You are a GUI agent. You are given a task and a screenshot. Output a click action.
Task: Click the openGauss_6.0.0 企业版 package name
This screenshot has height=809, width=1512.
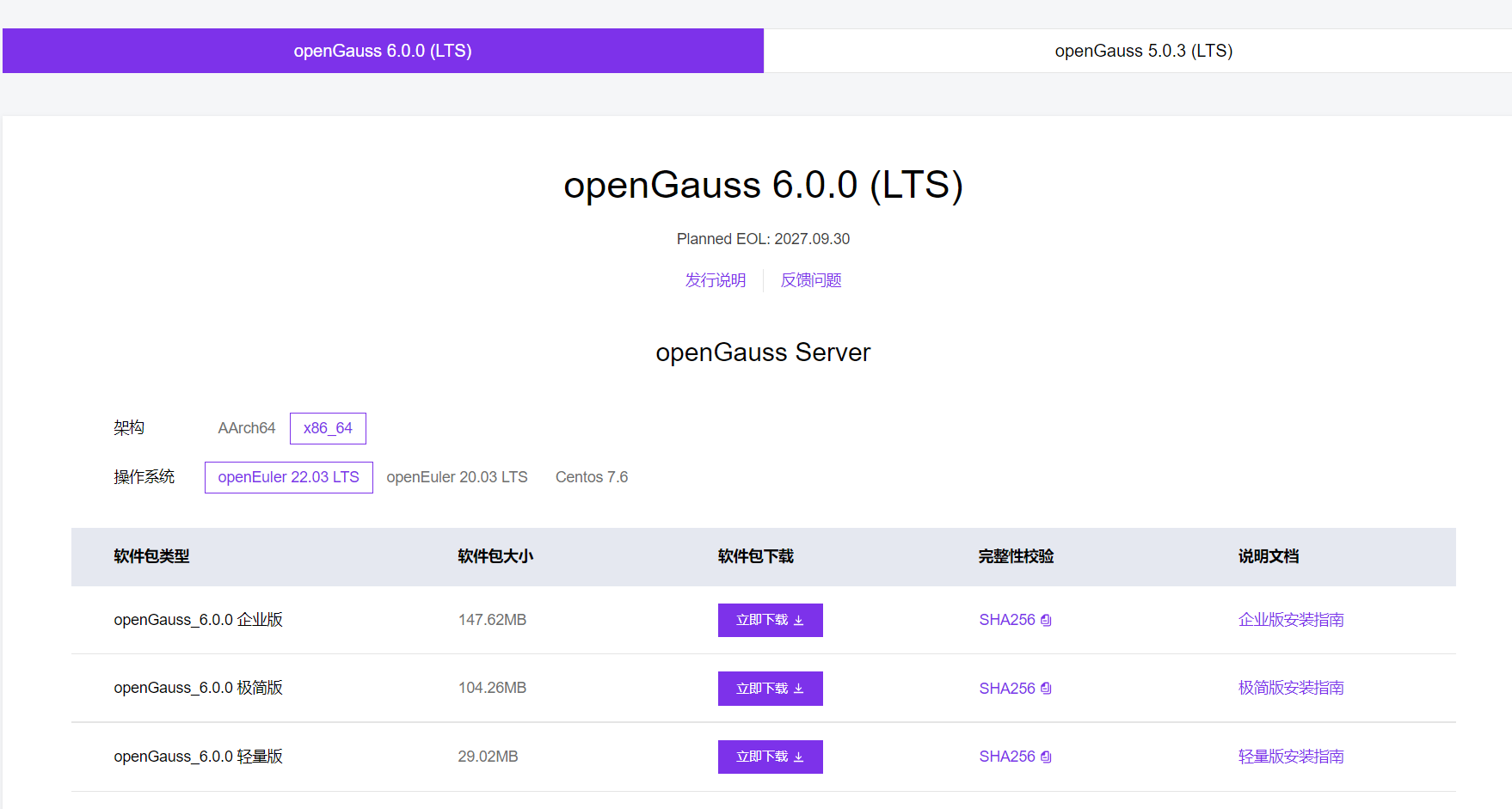tap(199, 620)
